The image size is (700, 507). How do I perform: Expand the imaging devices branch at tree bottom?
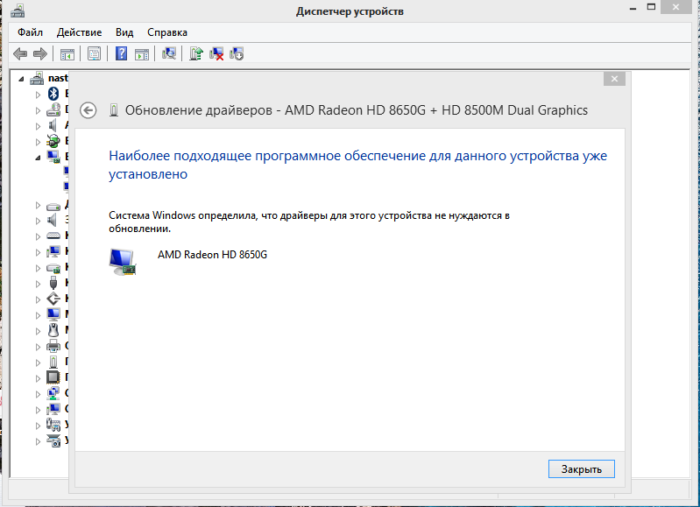(38, 441)
